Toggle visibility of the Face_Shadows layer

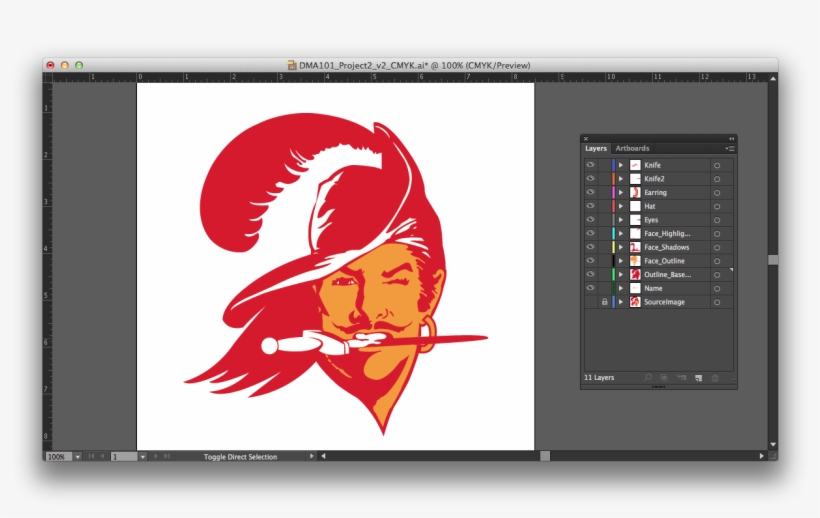point(590,247)
